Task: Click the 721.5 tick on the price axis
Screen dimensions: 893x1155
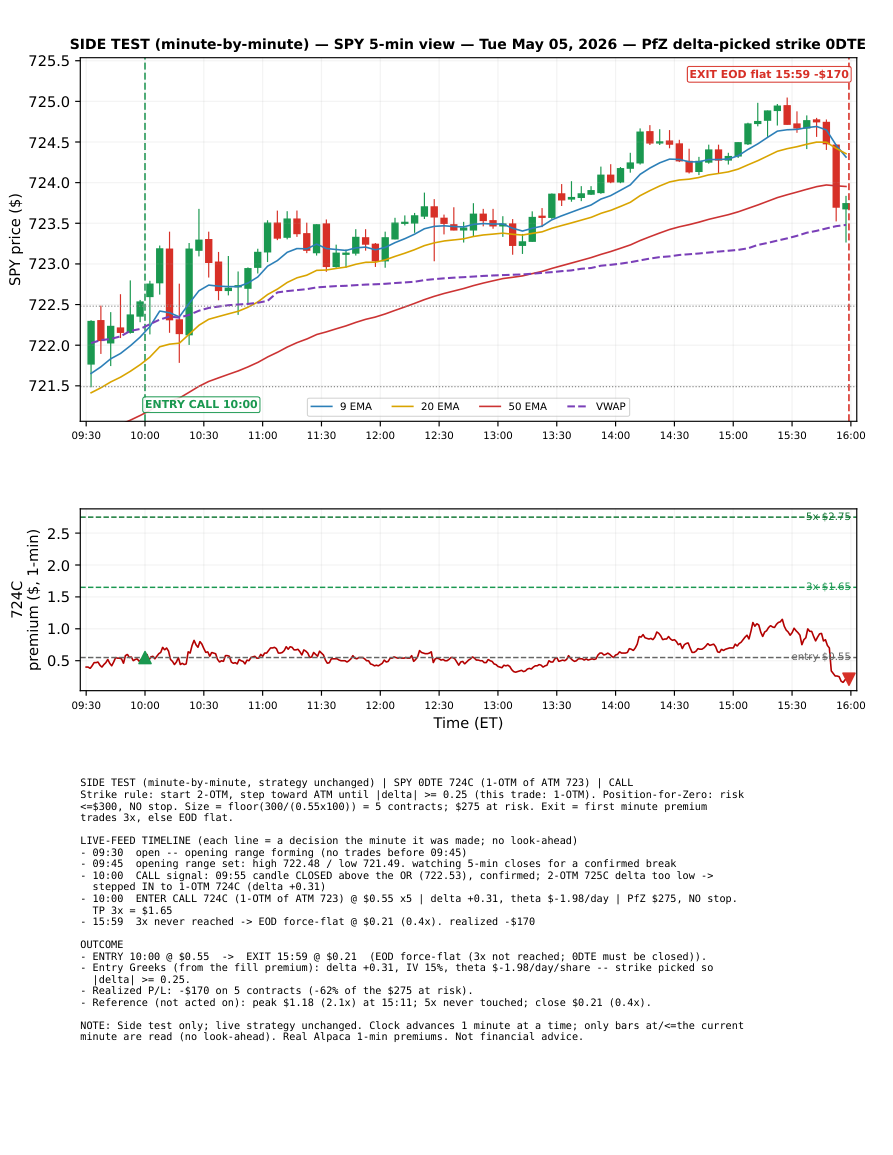Action: tap(49, 386)
